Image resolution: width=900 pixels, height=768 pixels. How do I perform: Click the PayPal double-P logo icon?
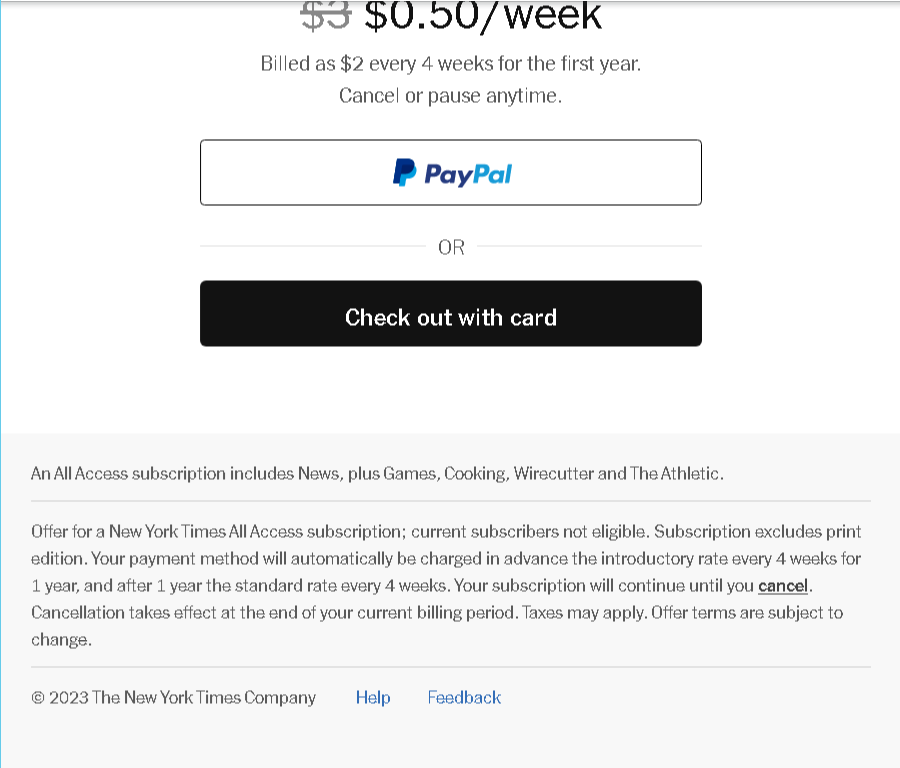click(x=404, y=173)
